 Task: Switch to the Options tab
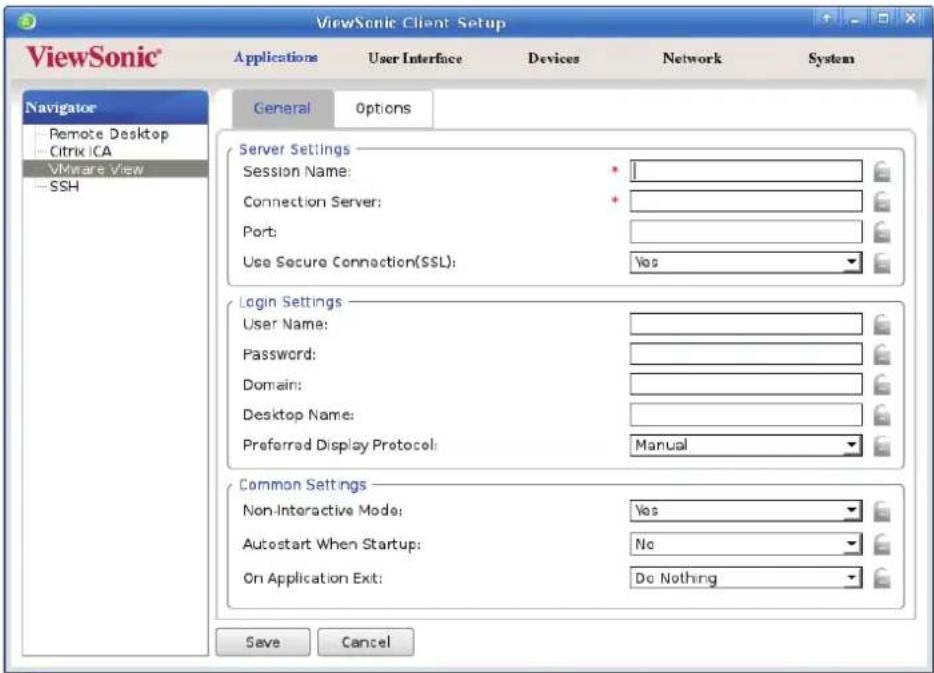(383, 108)
